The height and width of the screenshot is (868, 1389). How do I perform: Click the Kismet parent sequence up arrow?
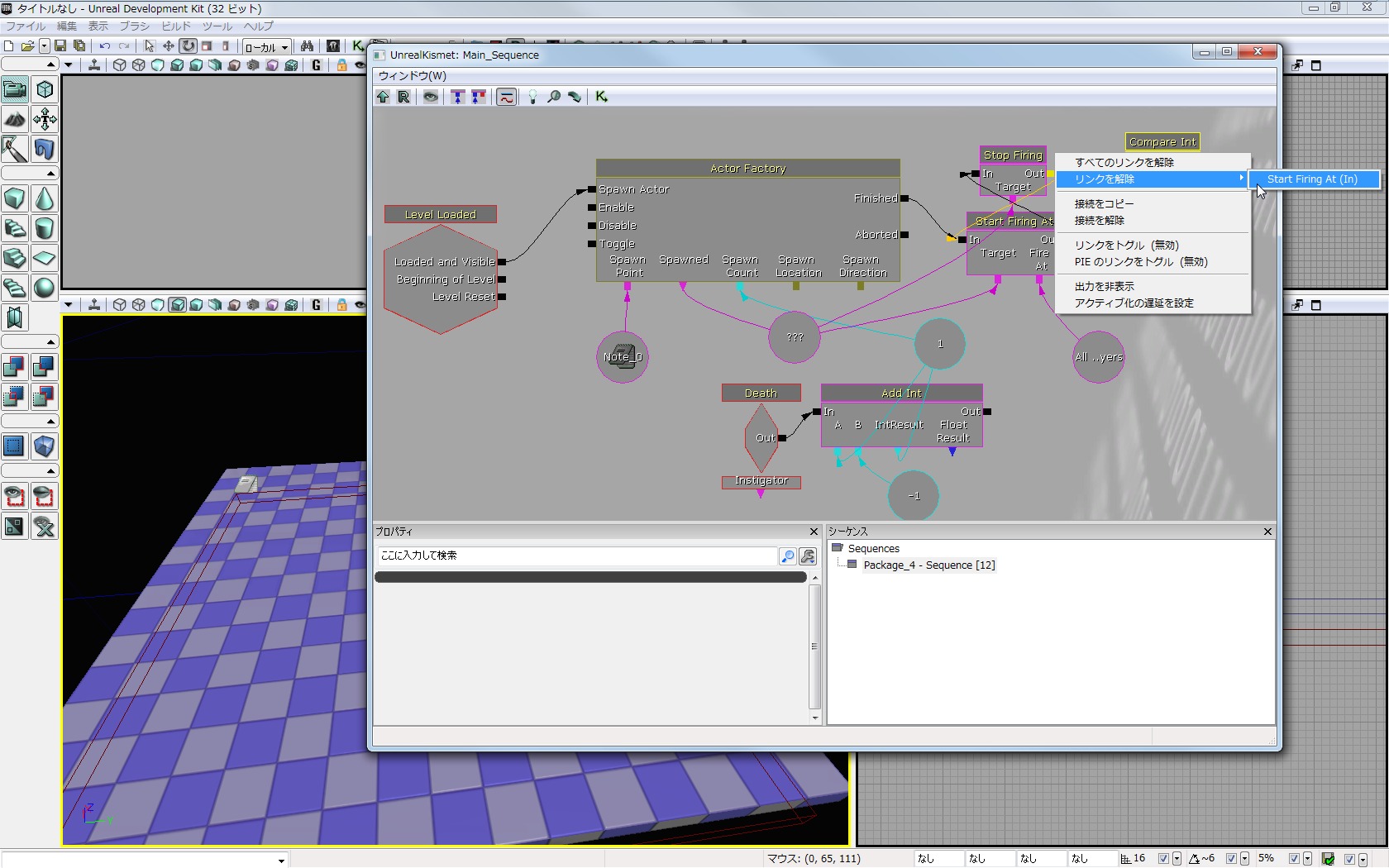click(x=383, y=97)
